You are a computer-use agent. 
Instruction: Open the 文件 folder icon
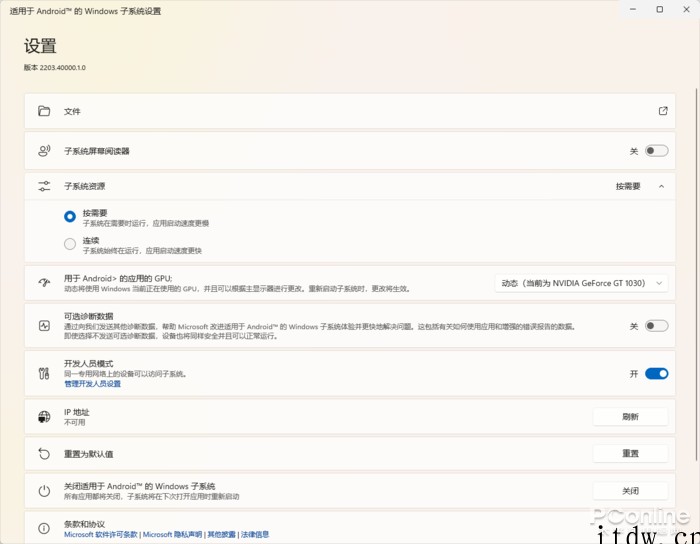click(x=44, y=111)
